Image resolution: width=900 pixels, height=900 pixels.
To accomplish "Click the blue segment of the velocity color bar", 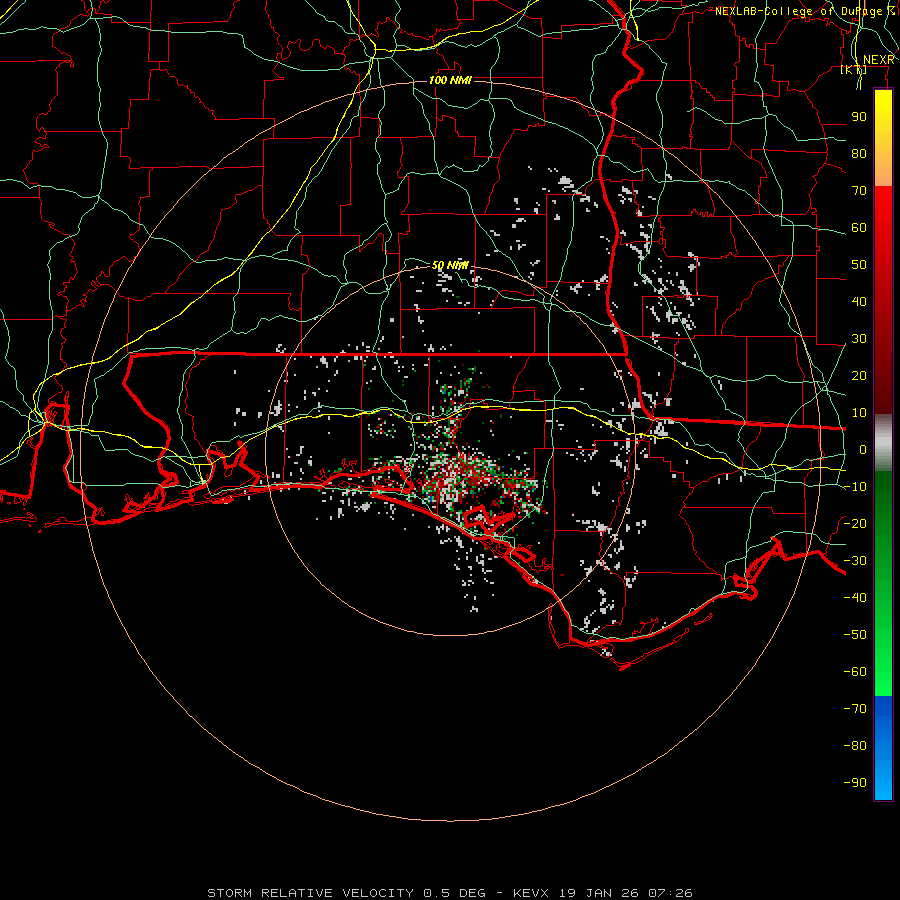I will (883, 748).
